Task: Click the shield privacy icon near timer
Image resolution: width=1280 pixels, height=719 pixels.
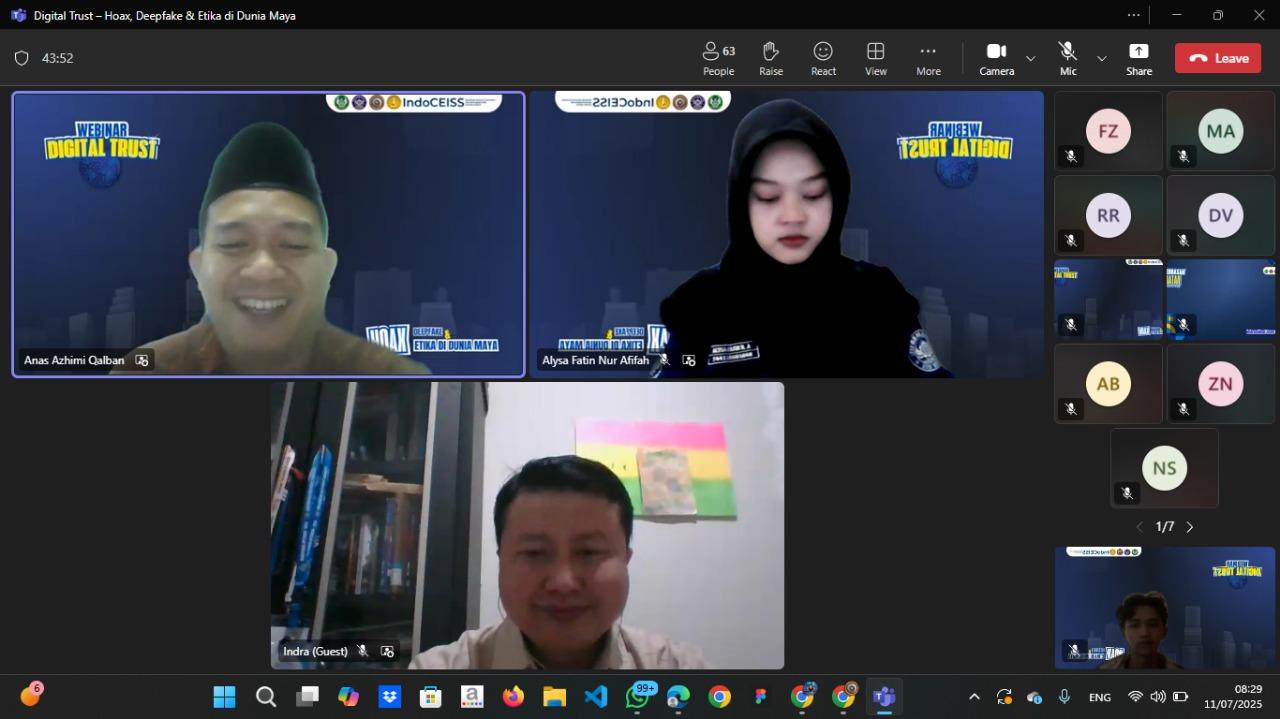Action: (21, 58)
